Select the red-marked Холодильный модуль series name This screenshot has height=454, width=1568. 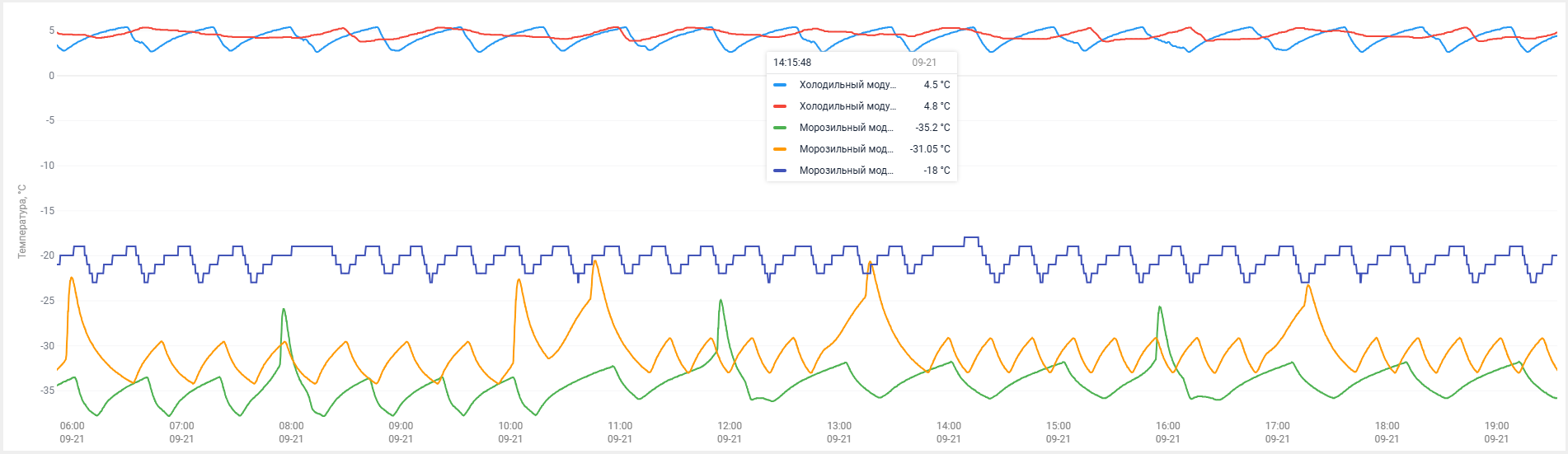coord(847,106)
